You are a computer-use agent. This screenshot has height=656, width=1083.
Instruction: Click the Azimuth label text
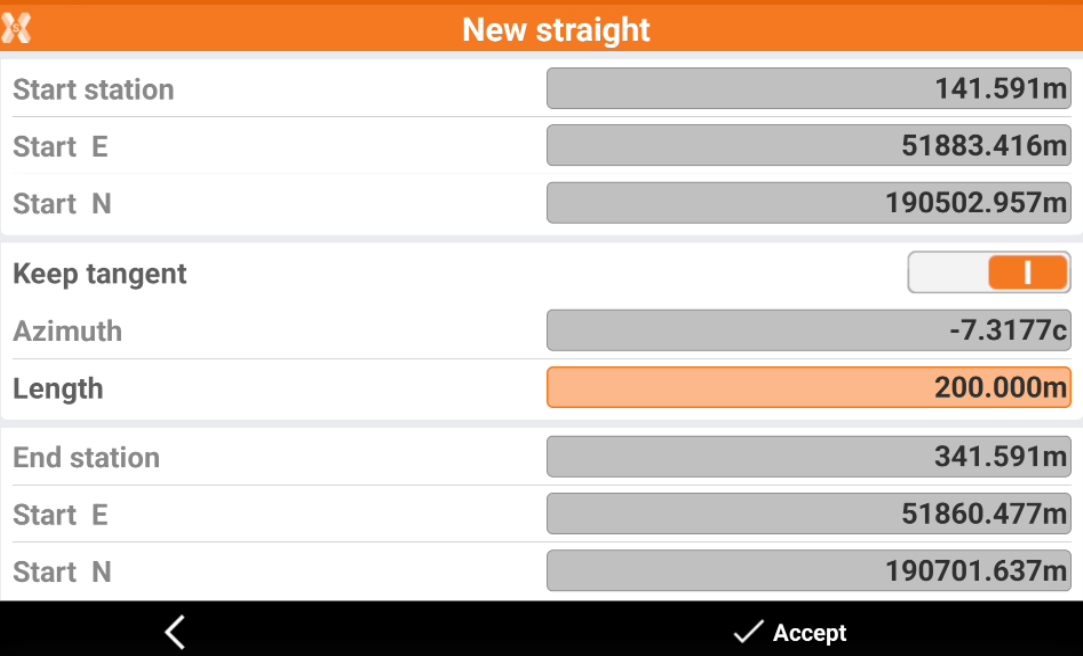(x=68, y=331)
